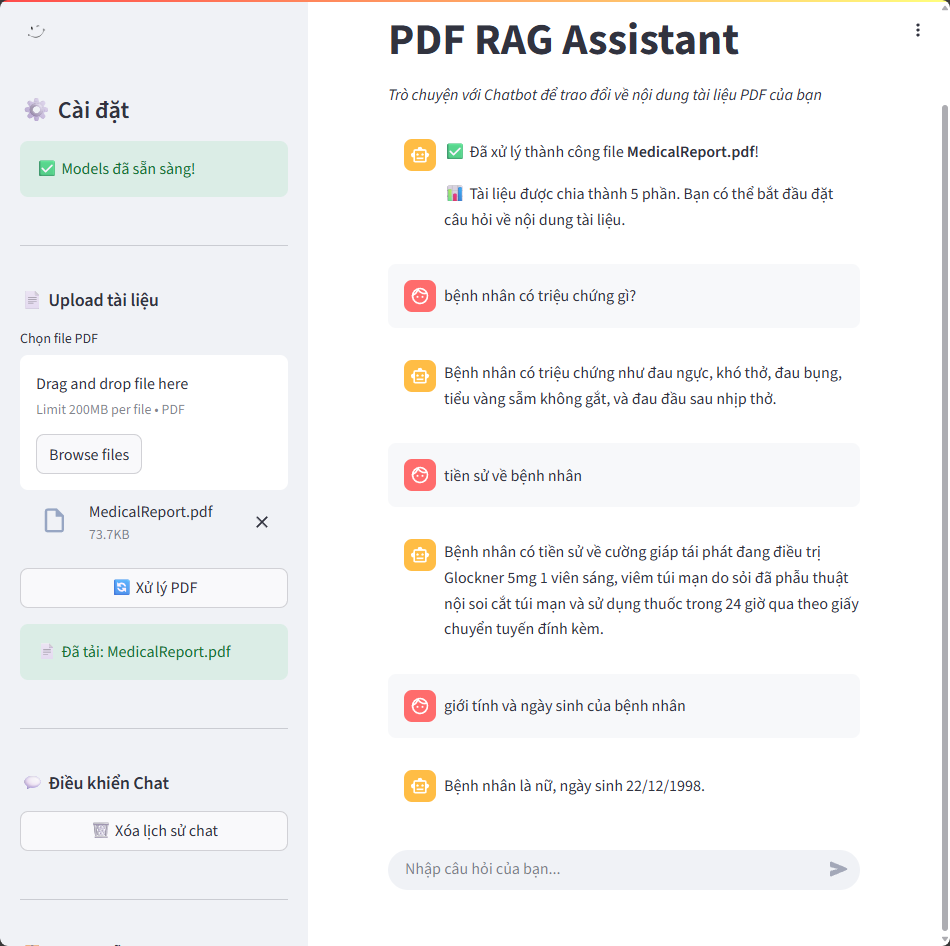This screenshot has height=946, width=950.
Task: Click the gear icon next to Cài đặt
Action: 36,110
